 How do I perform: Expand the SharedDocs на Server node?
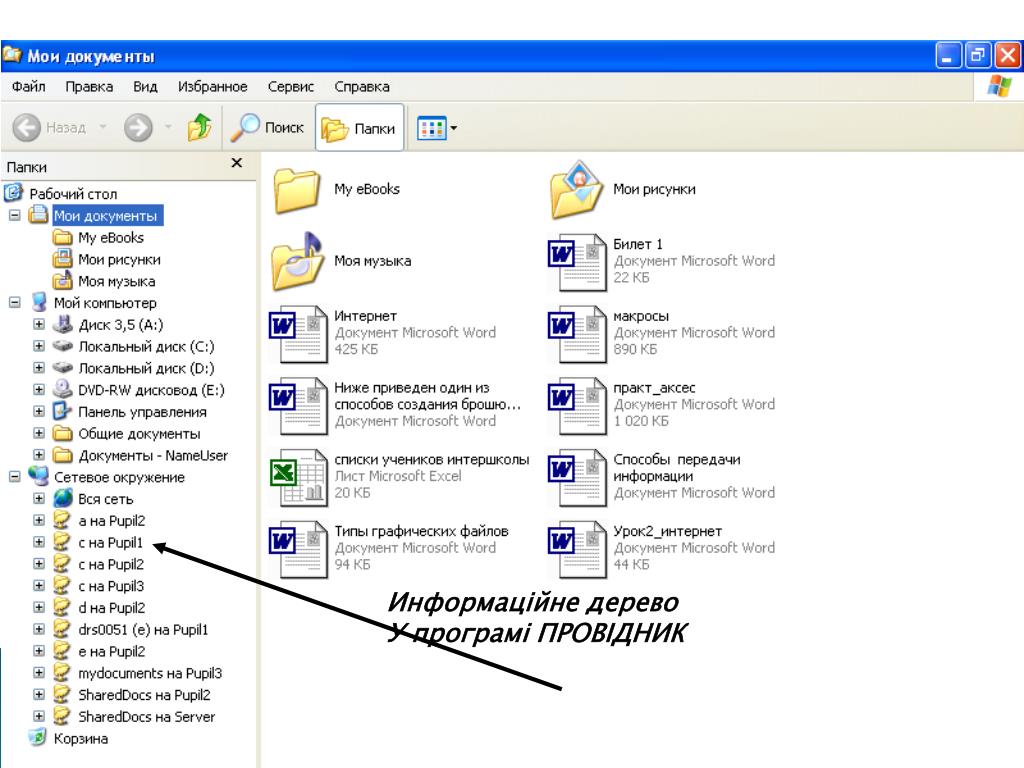pos(39,716)
